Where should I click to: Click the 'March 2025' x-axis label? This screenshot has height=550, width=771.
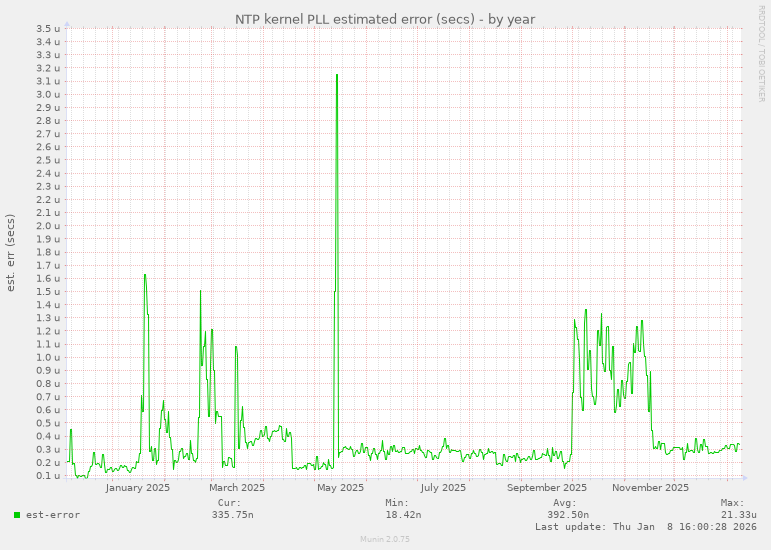pos(237,488)
